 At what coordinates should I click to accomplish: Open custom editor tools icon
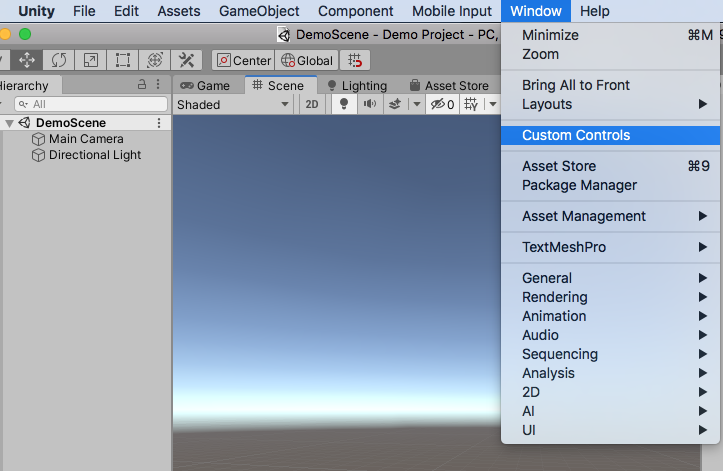coord(186,60)
